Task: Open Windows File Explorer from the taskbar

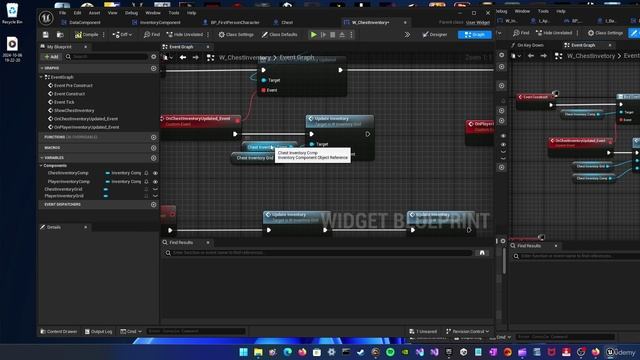Action: point(258,352)
